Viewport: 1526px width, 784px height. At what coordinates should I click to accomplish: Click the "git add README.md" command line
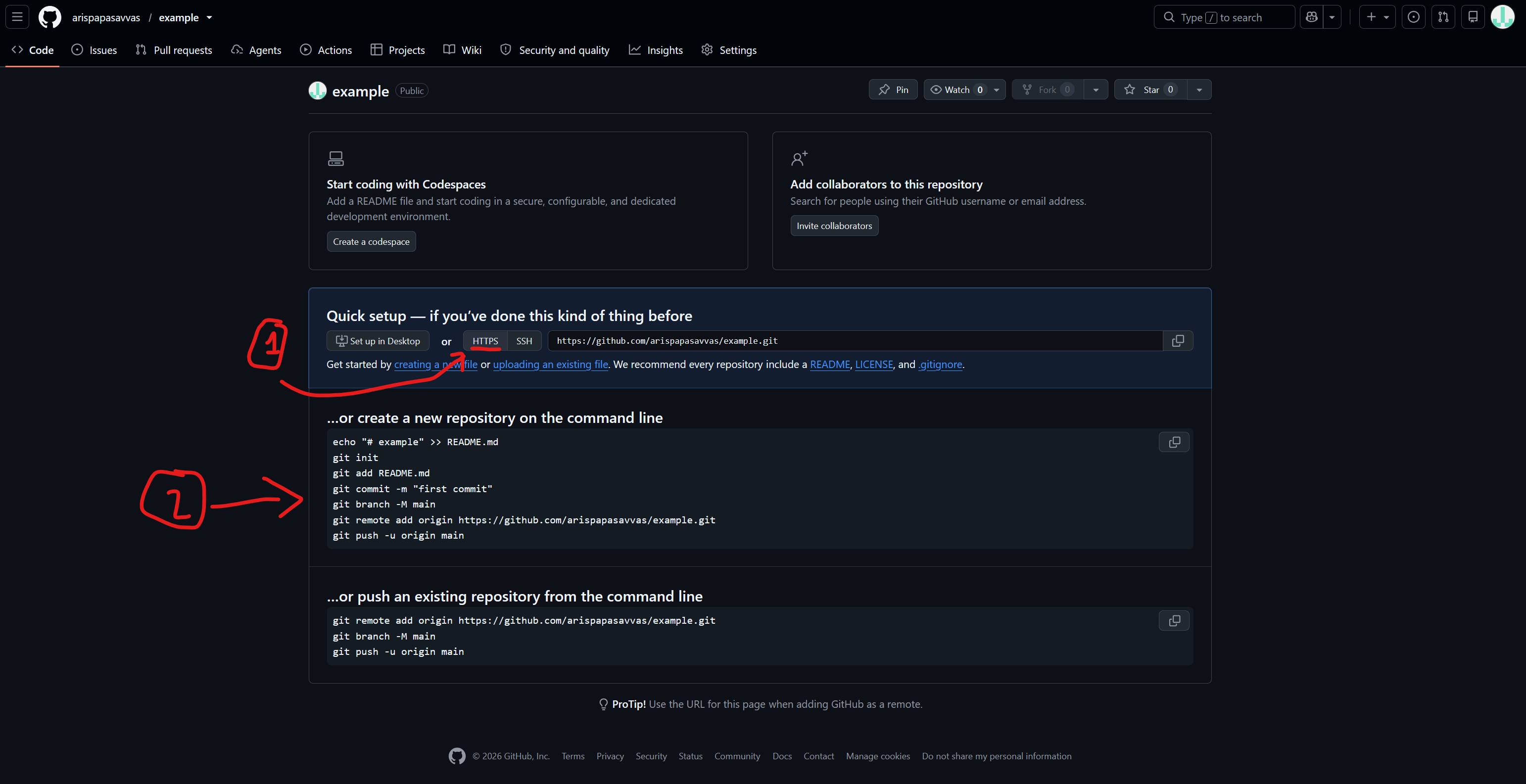[381, 473]
